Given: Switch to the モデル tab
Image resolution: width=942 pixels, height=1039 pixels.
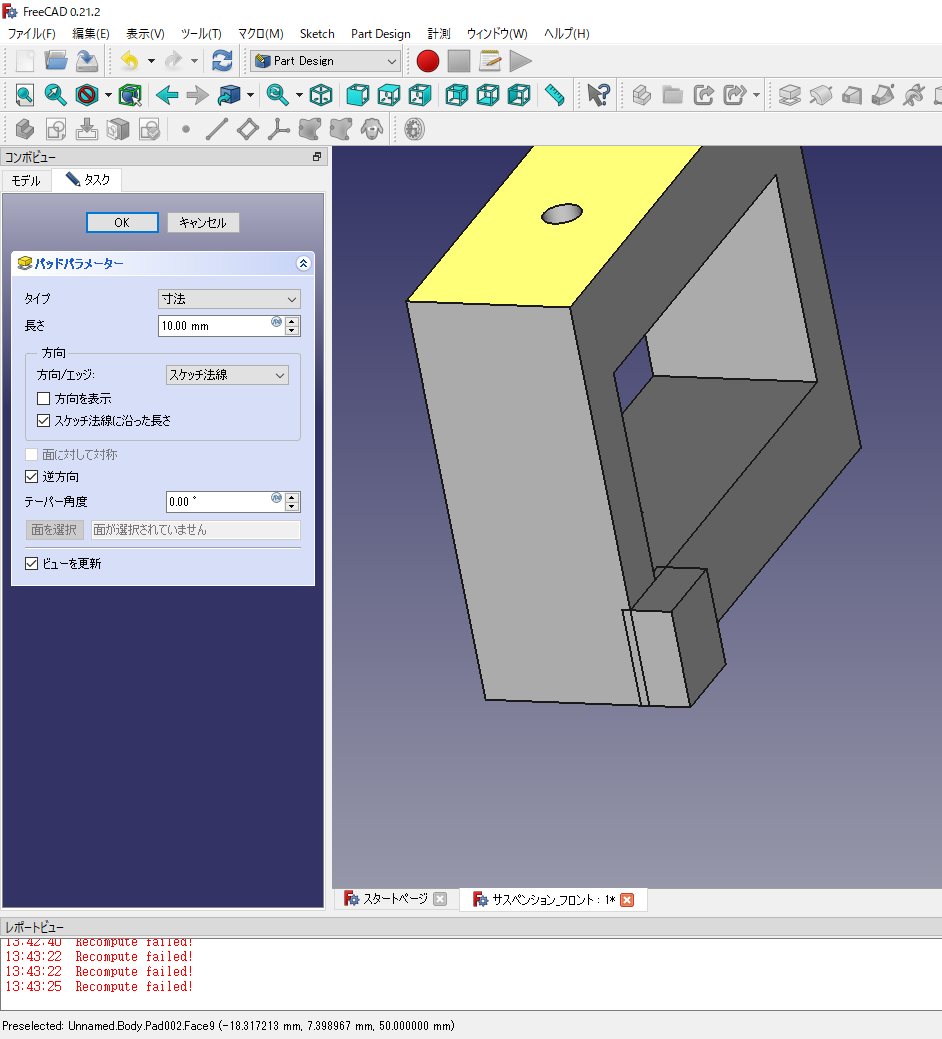Looking at the screenshot, I should [26, 181].
